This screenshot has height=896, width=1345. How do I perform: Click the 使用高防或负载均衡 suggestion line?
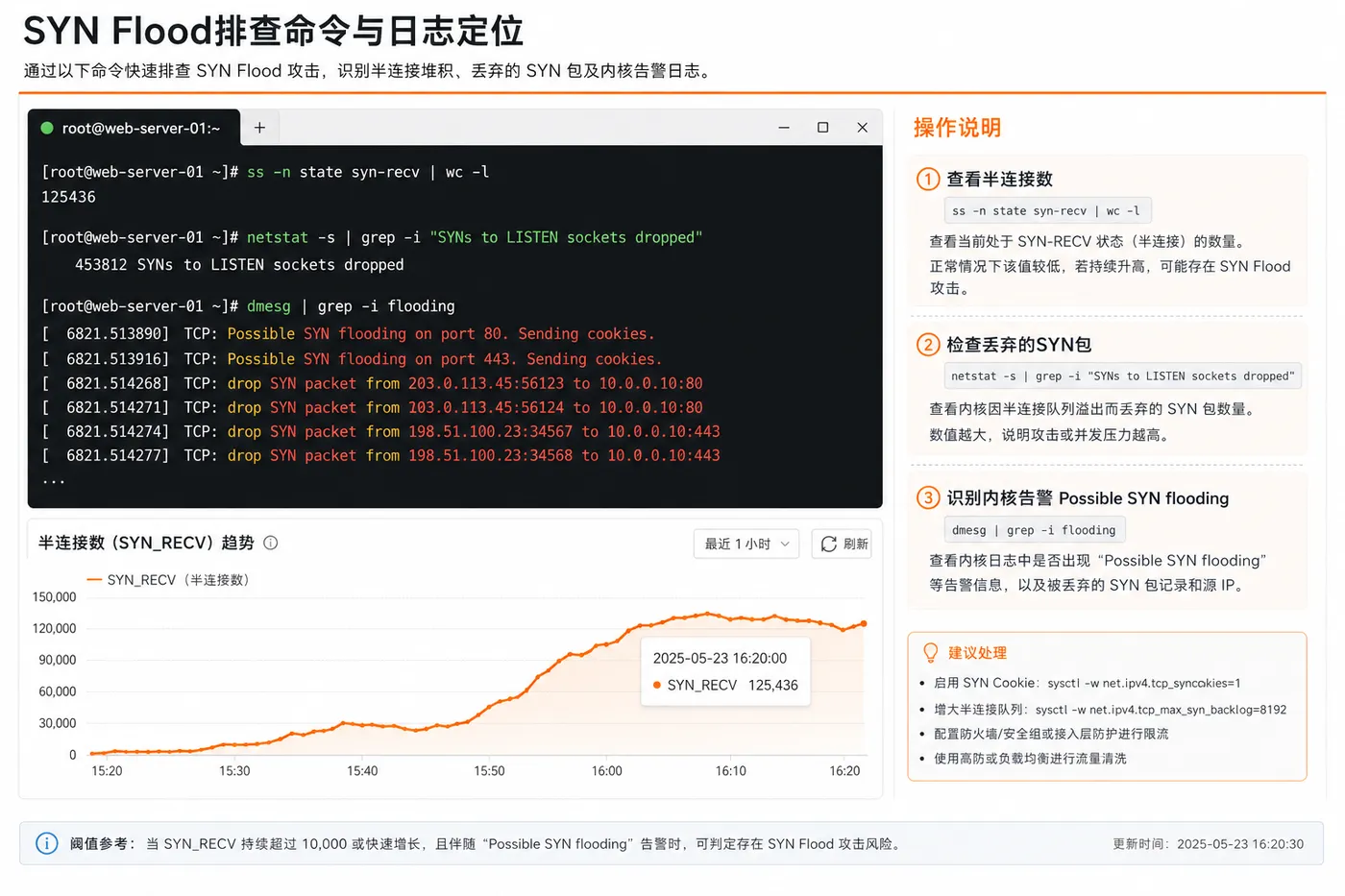tap(1030, 759)
